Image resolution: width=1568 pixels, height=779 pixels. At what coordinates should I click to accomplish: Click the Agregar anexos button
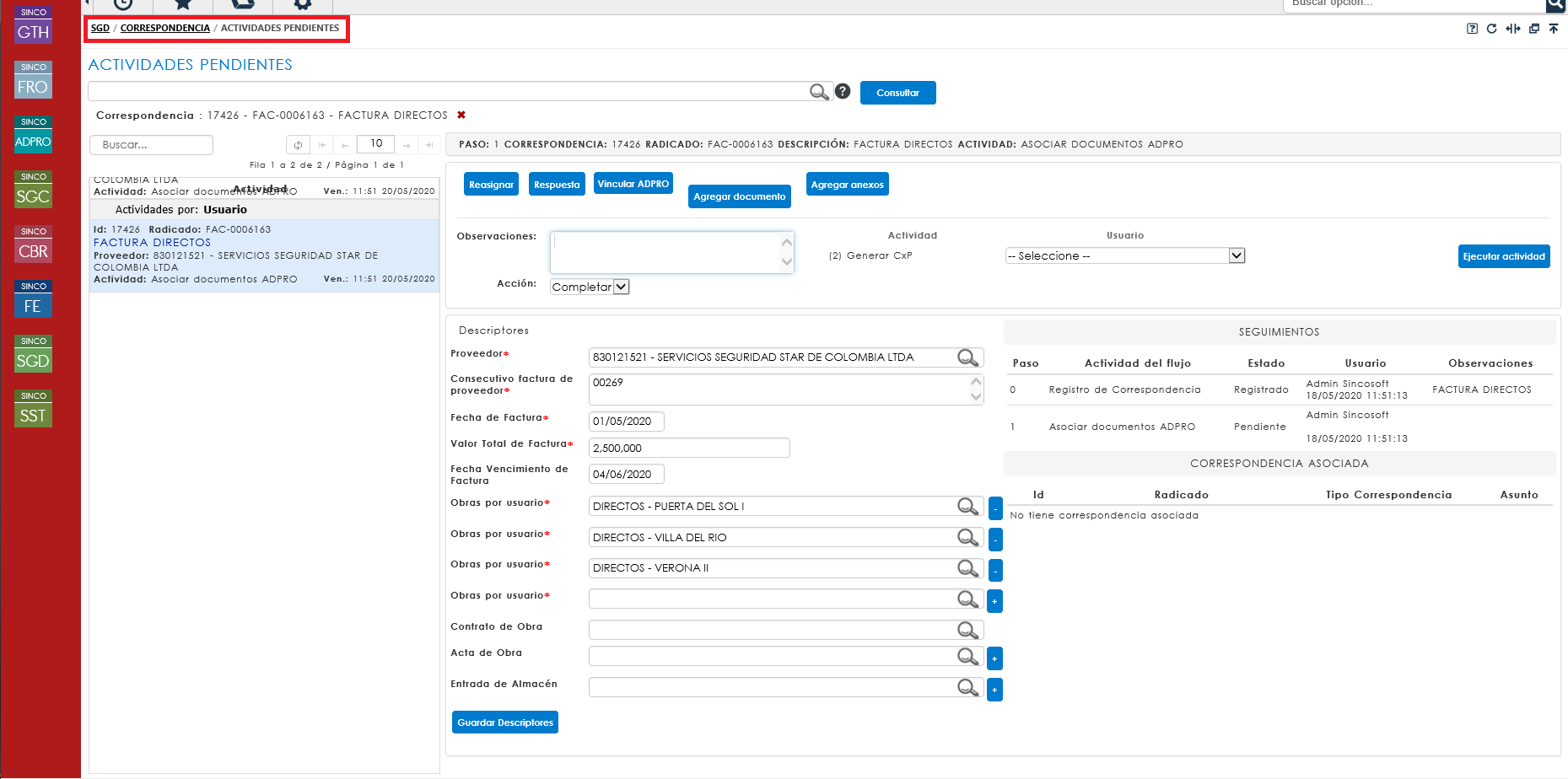point(848,185)
